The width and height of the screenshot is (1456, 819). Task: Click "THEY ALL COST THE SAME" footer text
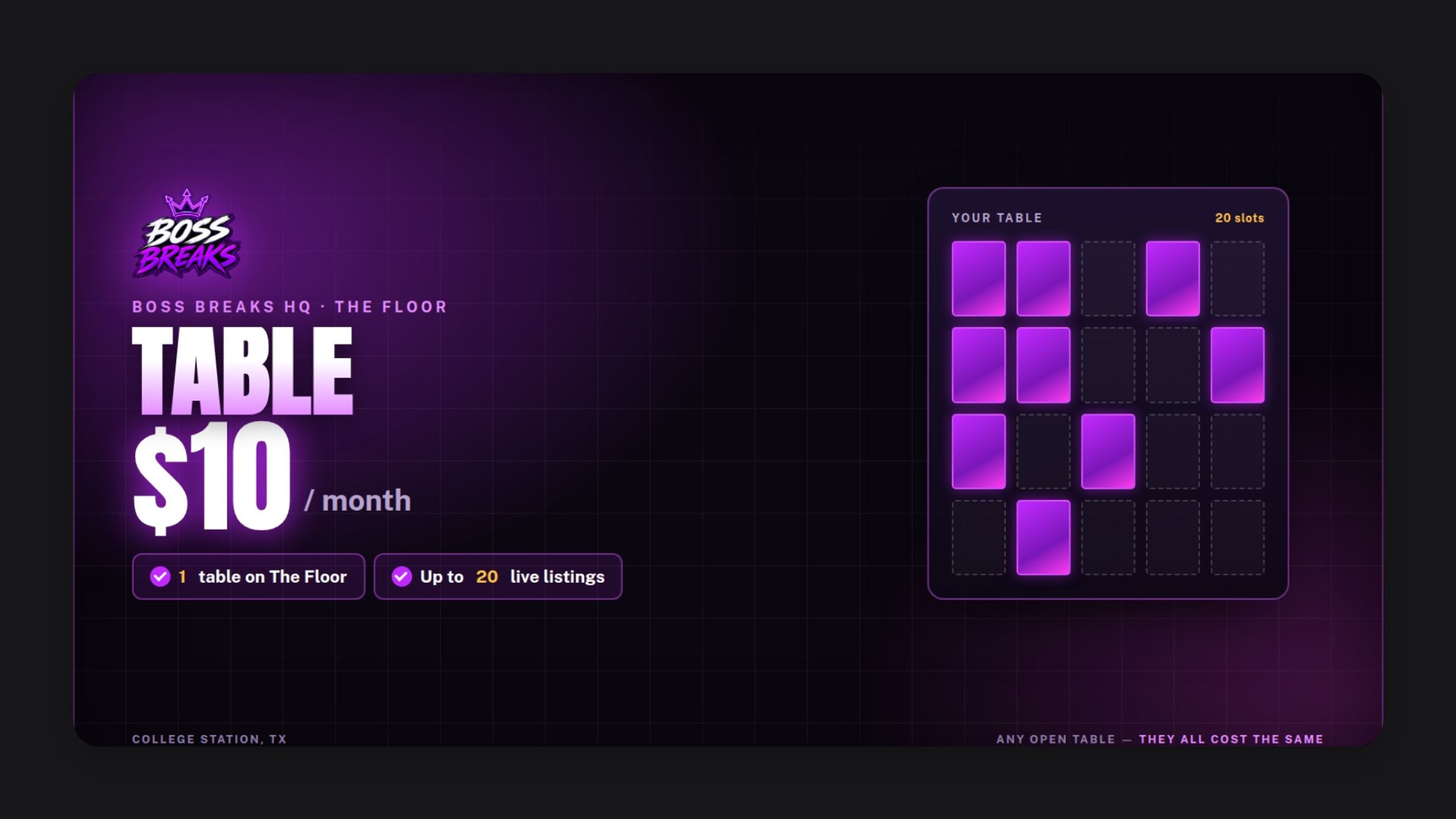pos(1231,739)
